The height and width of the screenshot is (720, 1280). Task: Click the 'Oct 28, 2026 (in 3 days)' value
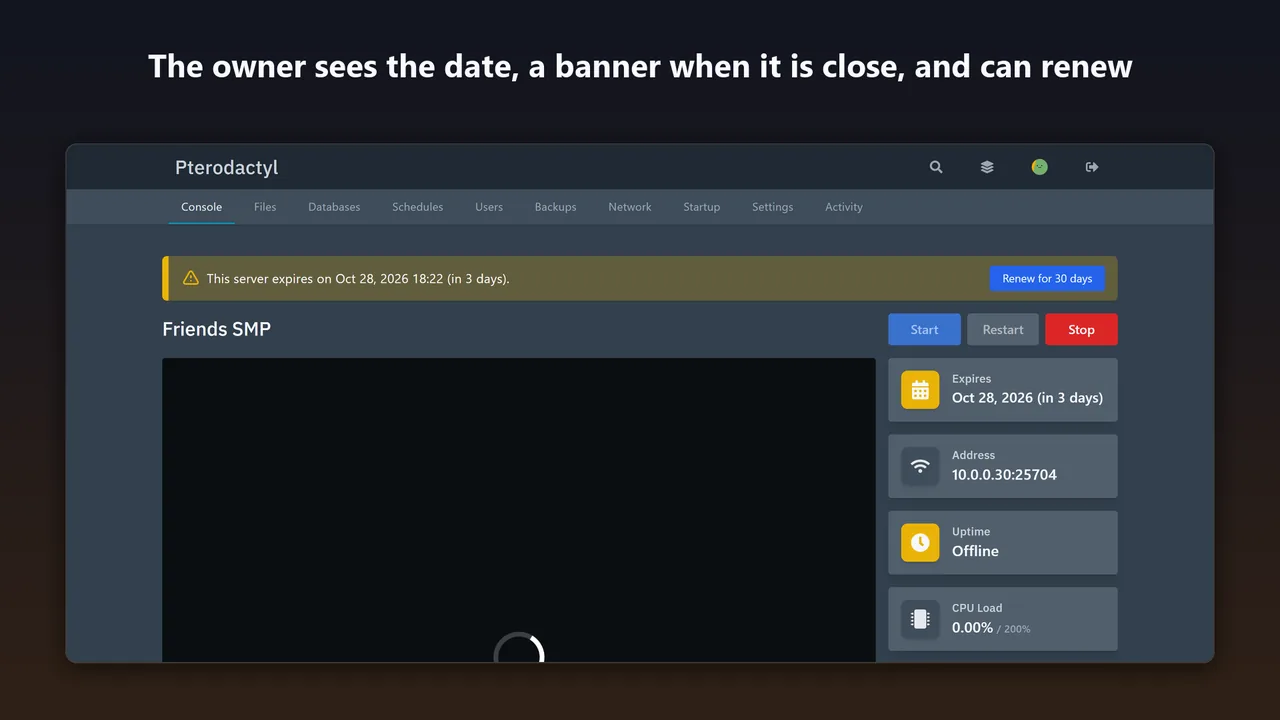pyautogui.click(x=1027, y=398)
